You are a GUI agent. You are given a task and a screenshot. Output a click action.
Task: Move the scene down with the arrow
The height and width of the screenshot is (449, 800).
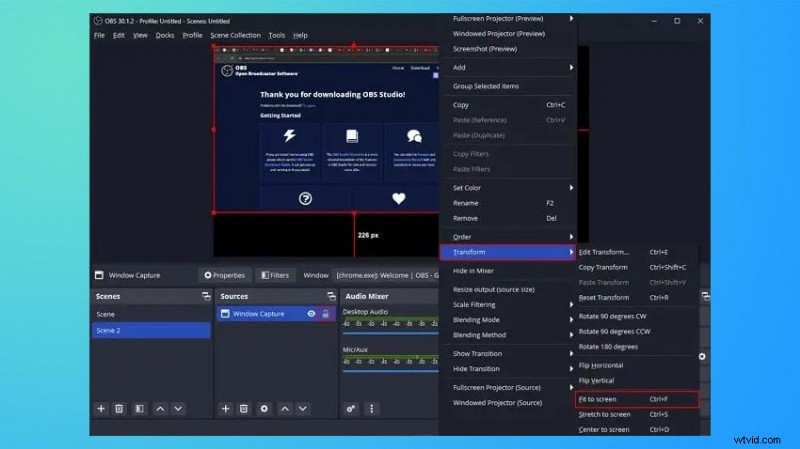[178, 409]
